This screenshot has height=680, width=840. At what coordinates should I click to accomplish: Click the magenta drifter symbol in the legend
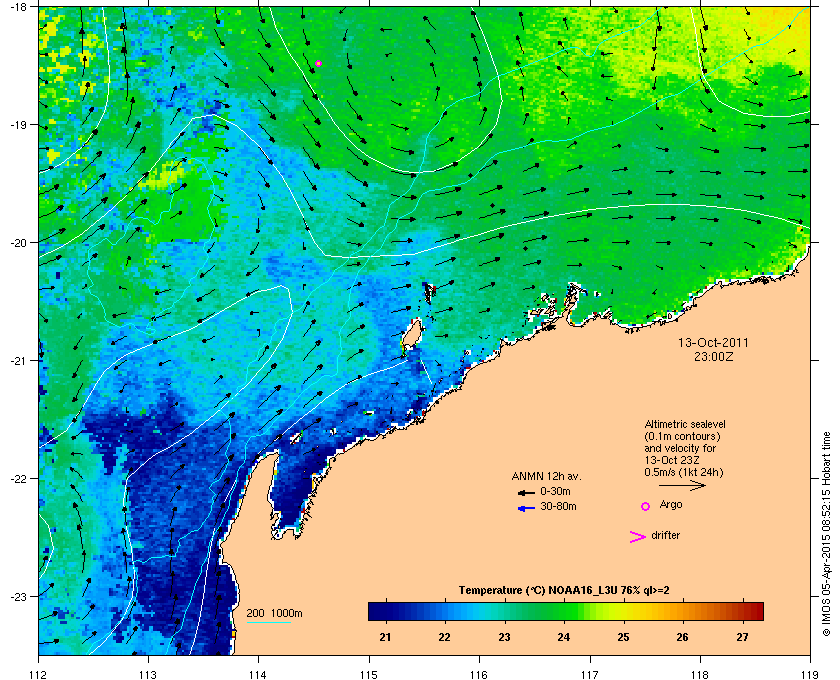(638, 537)
